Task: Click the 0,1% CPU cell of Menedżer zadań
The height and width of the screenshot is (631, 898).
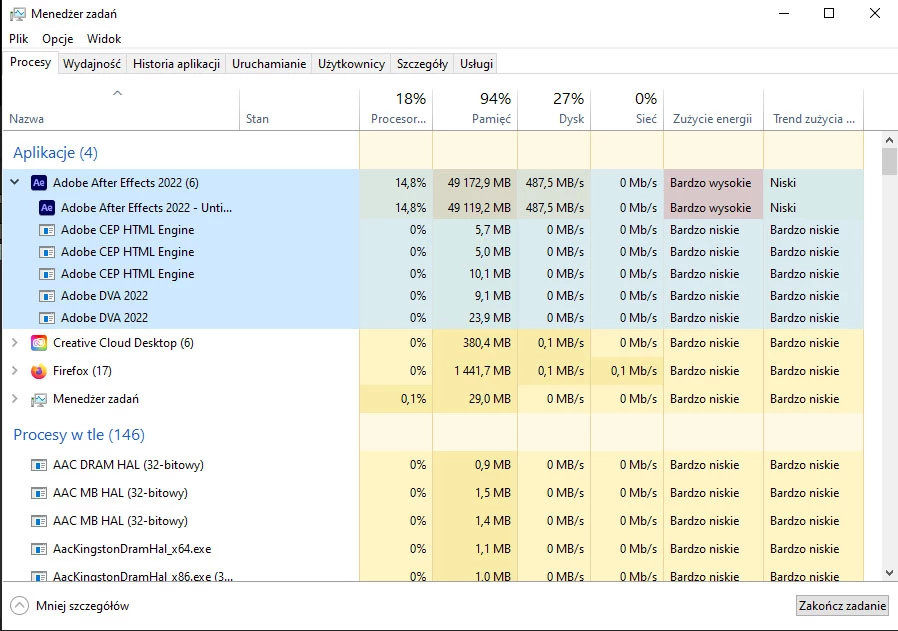Action: pyautogui.click(x=396, y=399)
